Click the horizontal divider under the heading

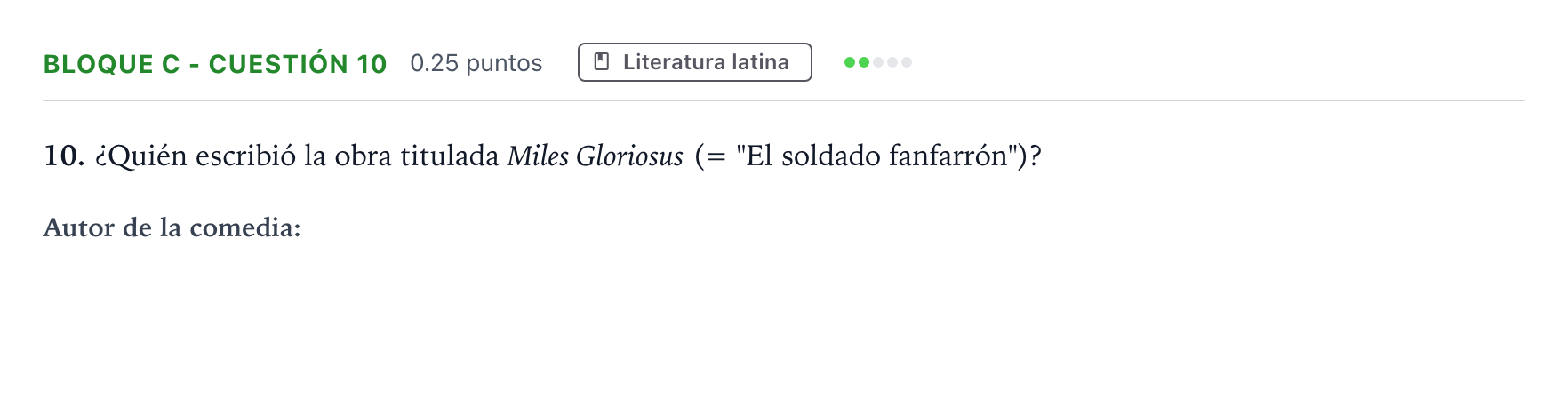784,100
